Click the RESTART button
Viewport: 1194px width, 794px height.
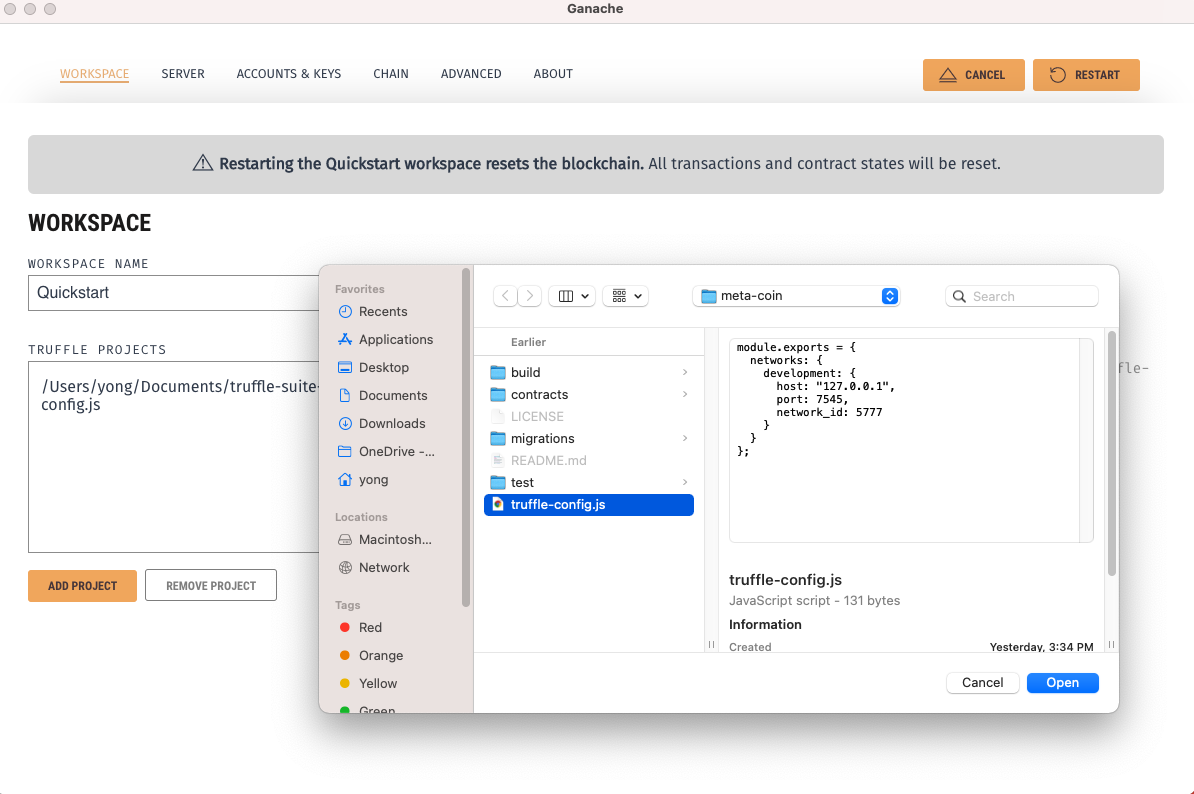pyautogui.click(x=1086, y=75)
